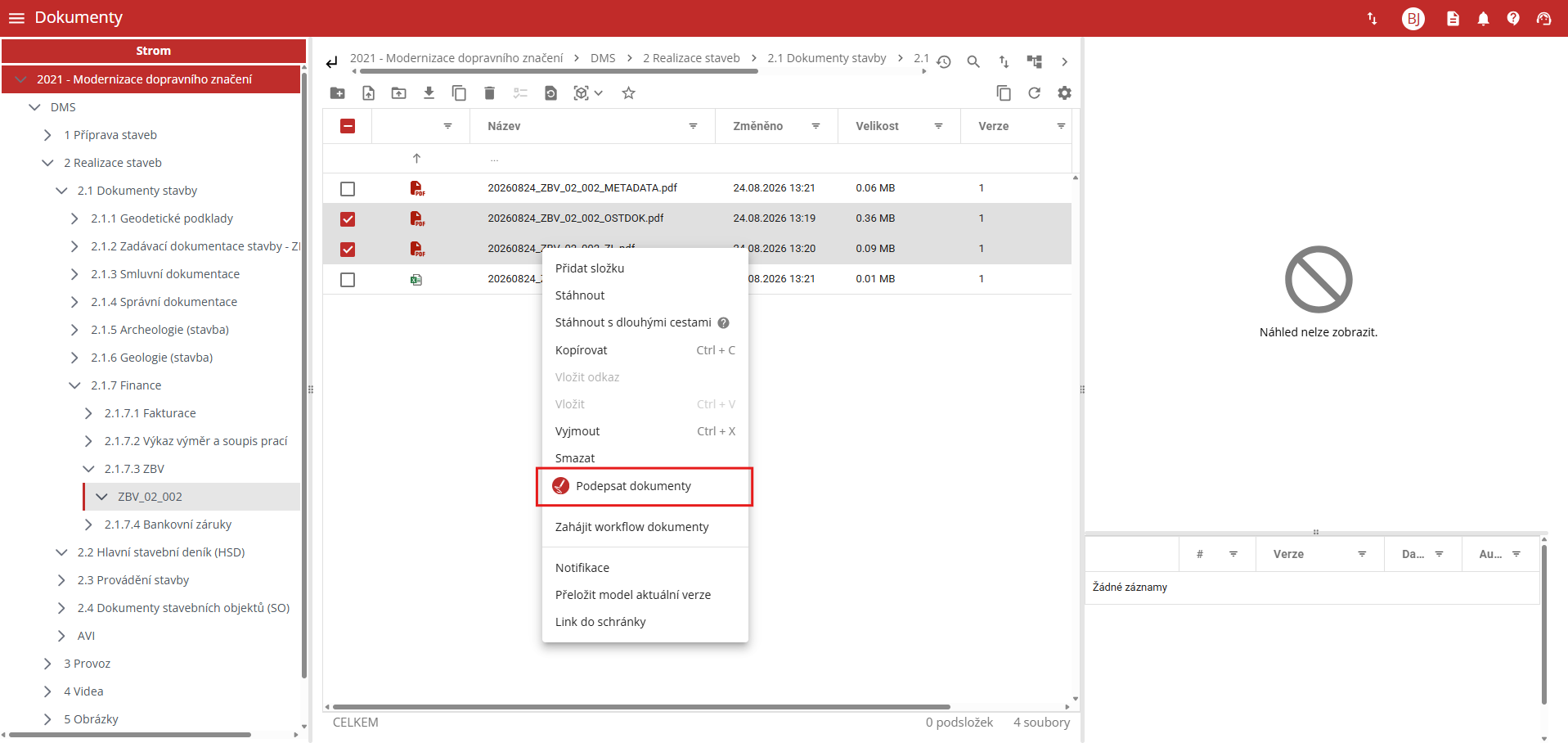This screenshot has width=1568, height=743.
Task: Choose Přidat složku from the context menu
Action: click(645, 268)
